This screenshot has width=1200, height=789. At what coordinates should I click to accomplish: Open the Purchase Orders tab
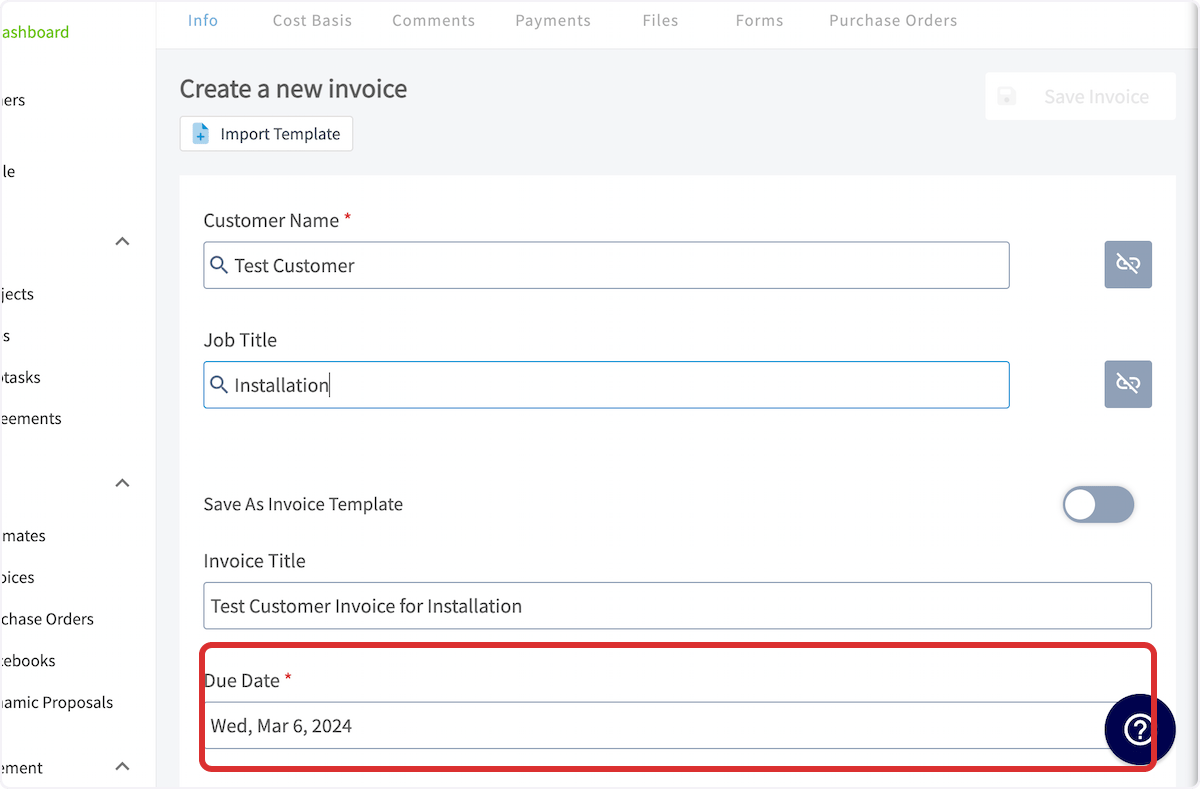893,20
